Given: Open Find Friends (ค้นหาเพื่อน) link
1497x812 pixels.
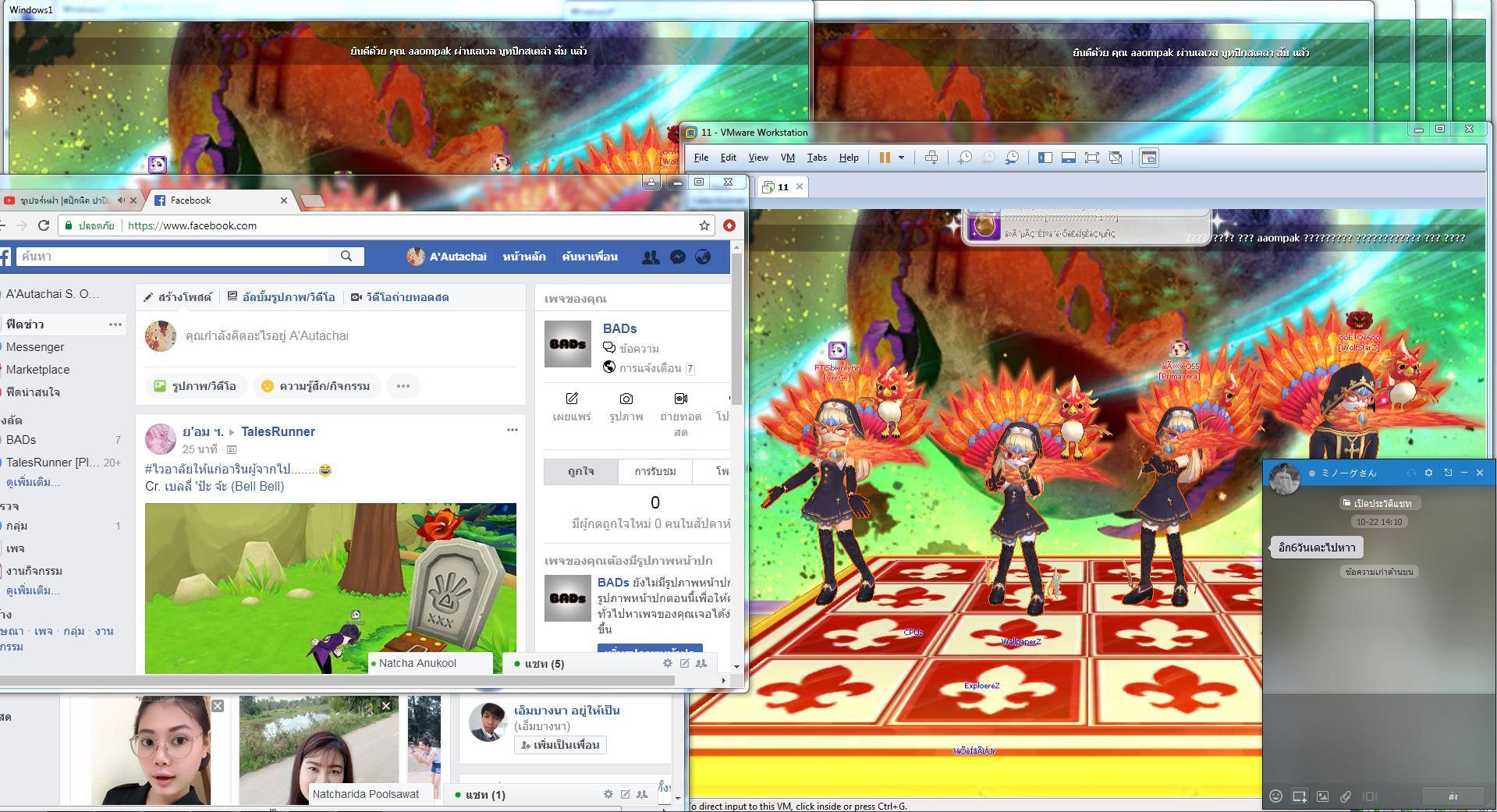Looking at the screenshot, I should [590, 257].
